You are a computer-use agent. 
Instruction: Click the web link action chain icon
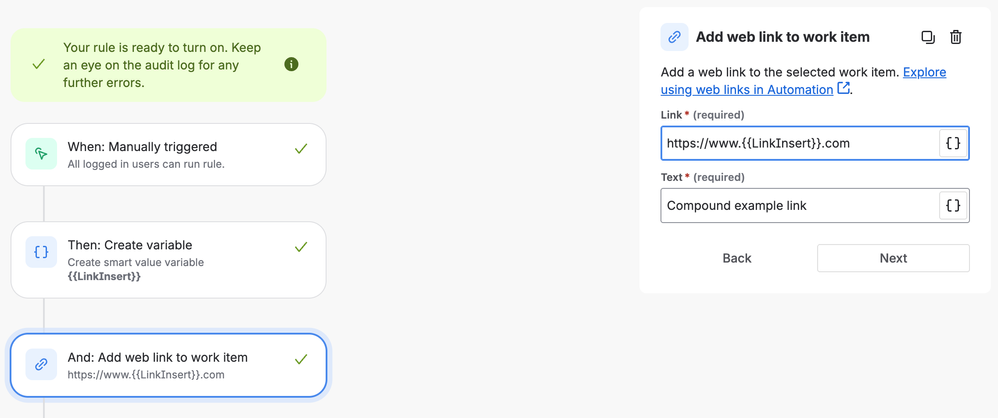(41, 365)
